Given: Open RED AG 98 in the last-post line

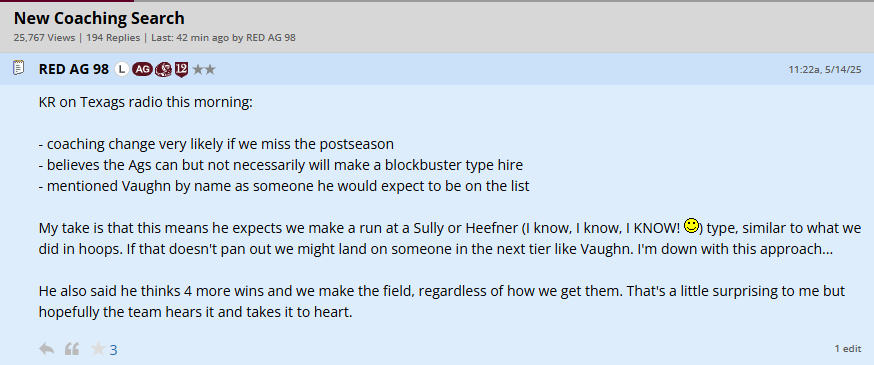Looking at the screenshot, I should (x=271, y=38).
